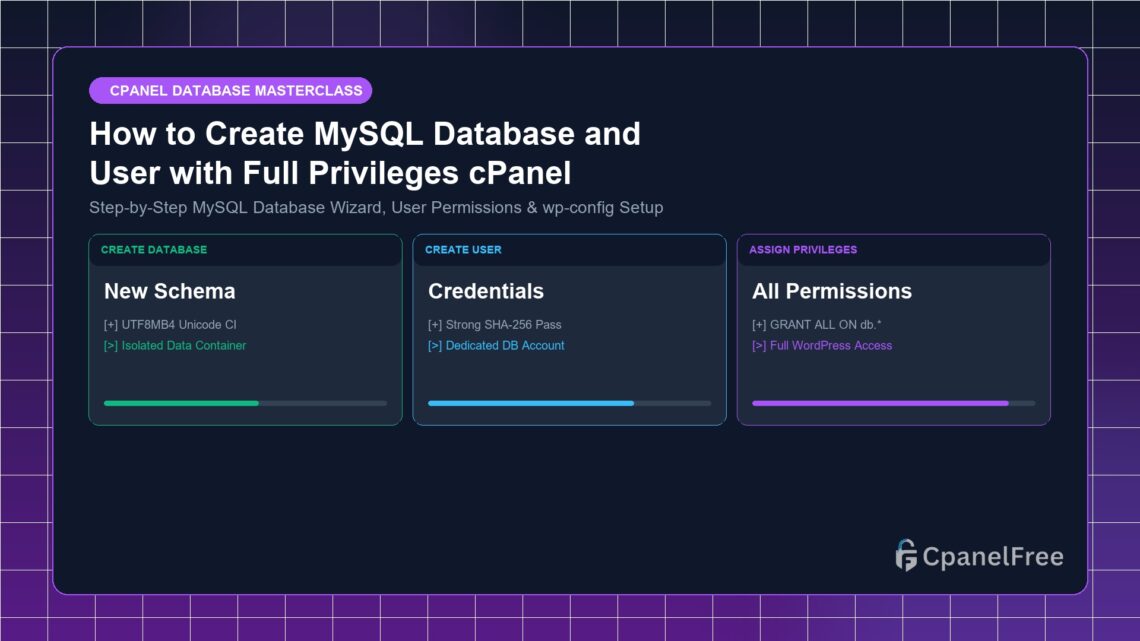Click the purple All Permissions progress bar
The image size is (1140, 641).
[x=894, y=403]
